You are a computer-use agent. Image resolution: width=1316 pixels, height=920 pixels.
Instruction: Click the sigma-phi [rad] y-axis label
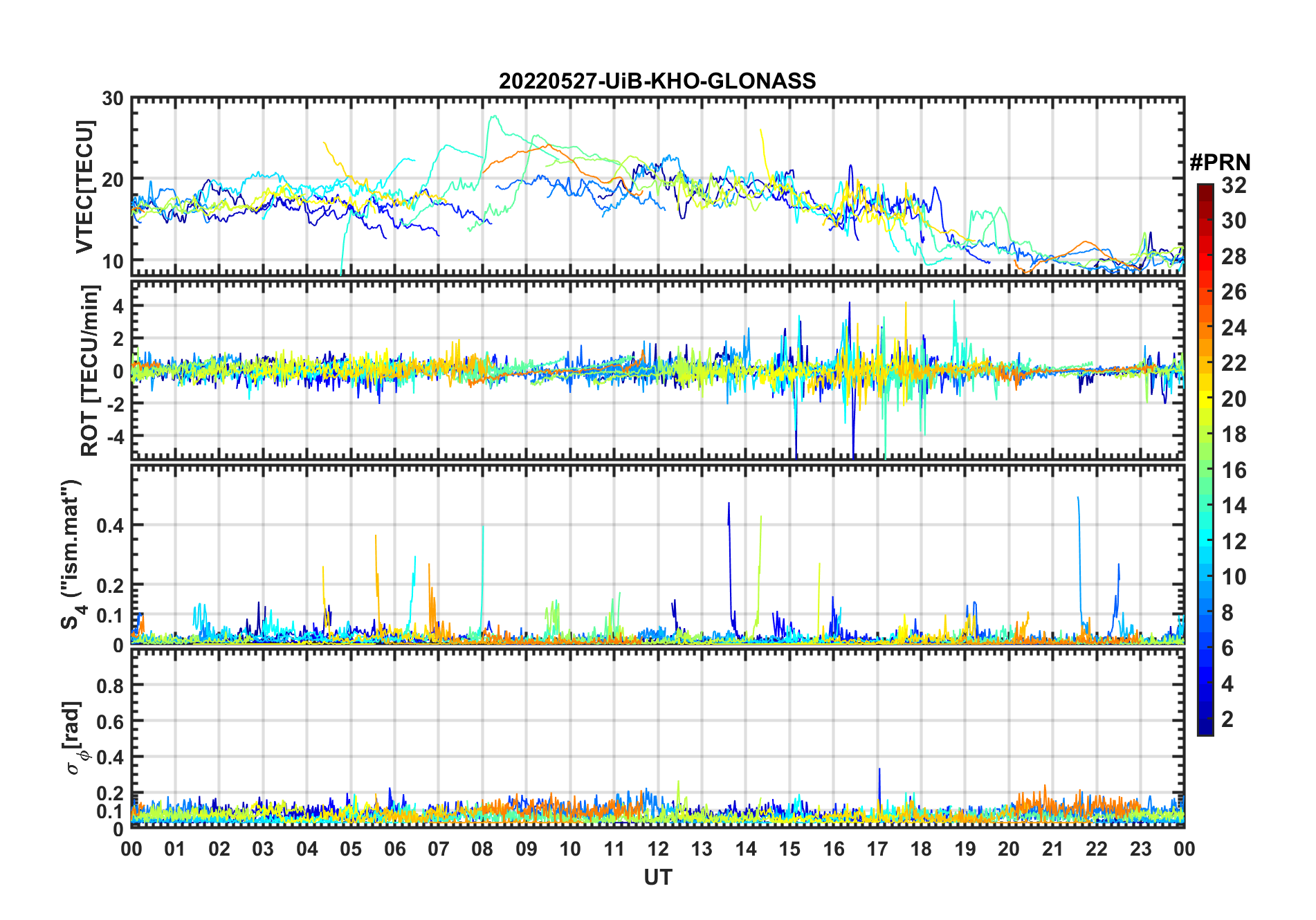[73, 737]
